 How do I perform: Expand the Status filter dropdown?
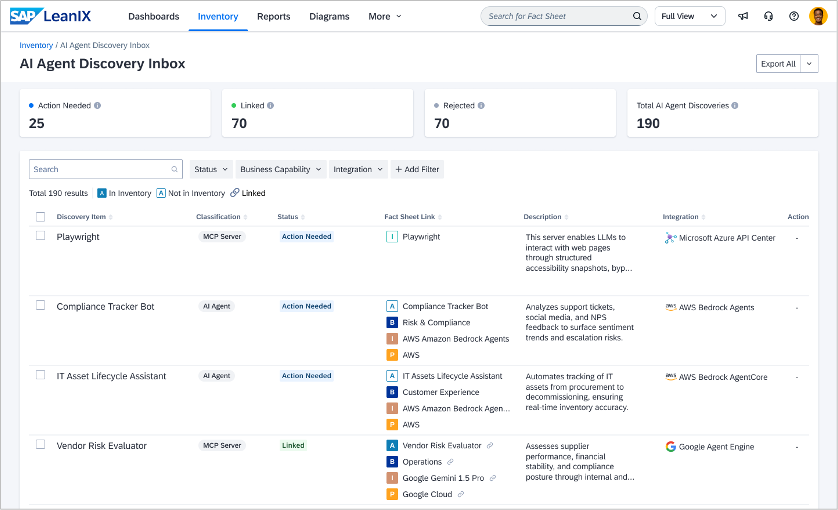pyautogui.click(x=211, y=170)
